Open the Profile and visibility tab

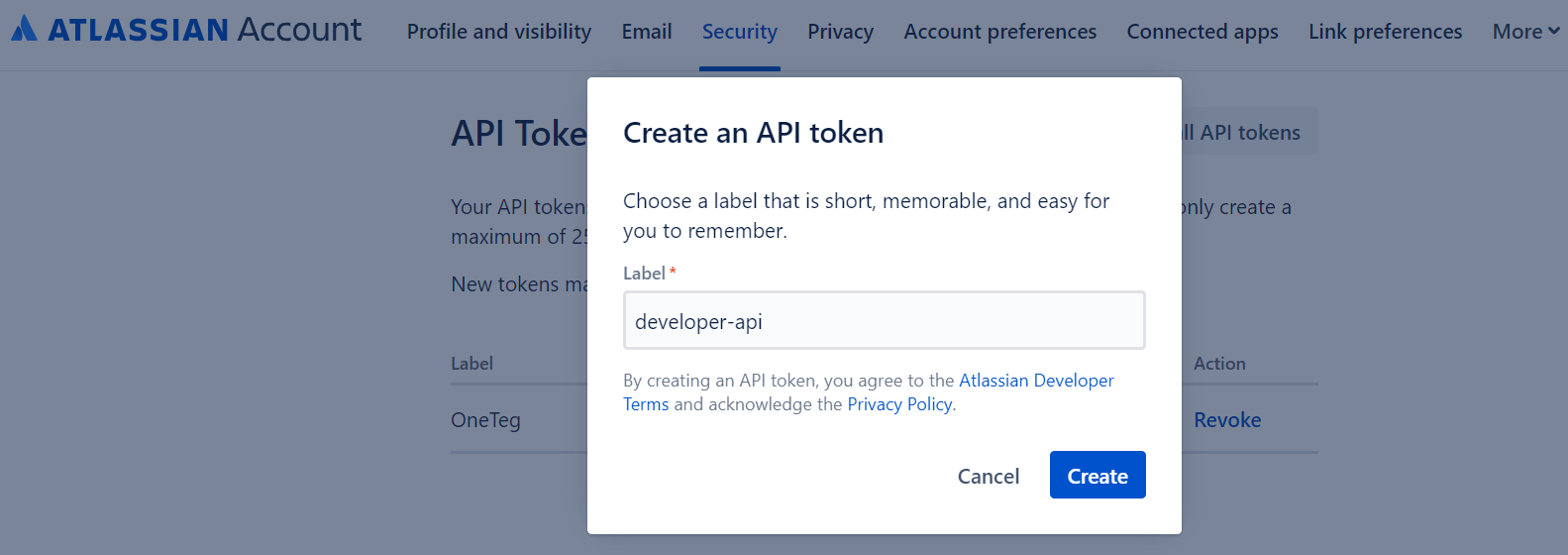coord(498,32)
